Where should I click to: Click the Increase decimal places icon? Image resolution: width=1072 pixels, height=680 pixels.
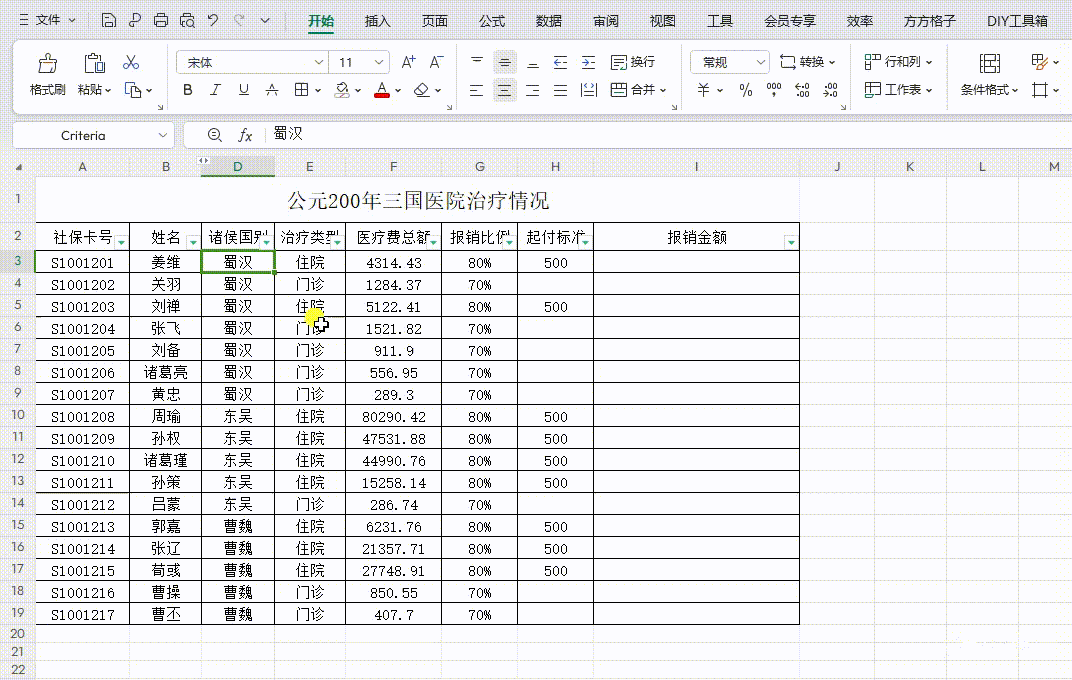pyautogui.click(x=802, y=90)
